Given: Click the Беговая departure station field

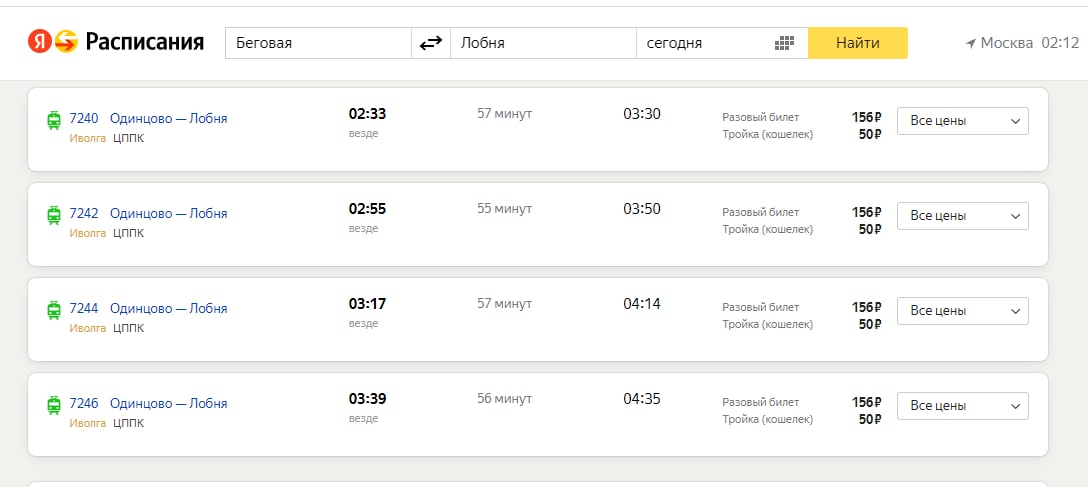Looking at the screenshot, I should click(x=318, y=43).
